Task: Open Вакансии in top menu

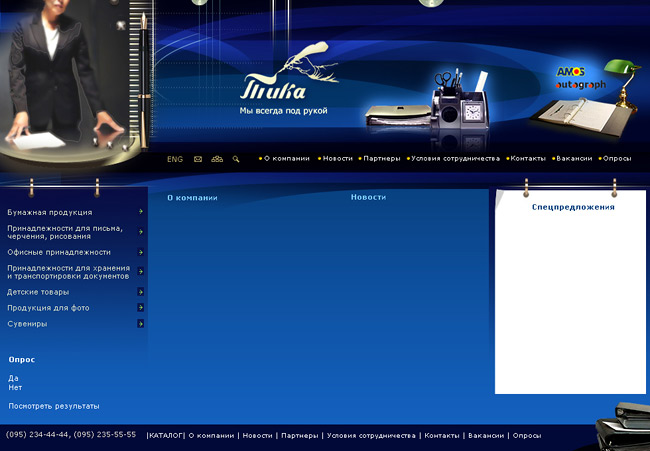Action: tap(574, 158)
